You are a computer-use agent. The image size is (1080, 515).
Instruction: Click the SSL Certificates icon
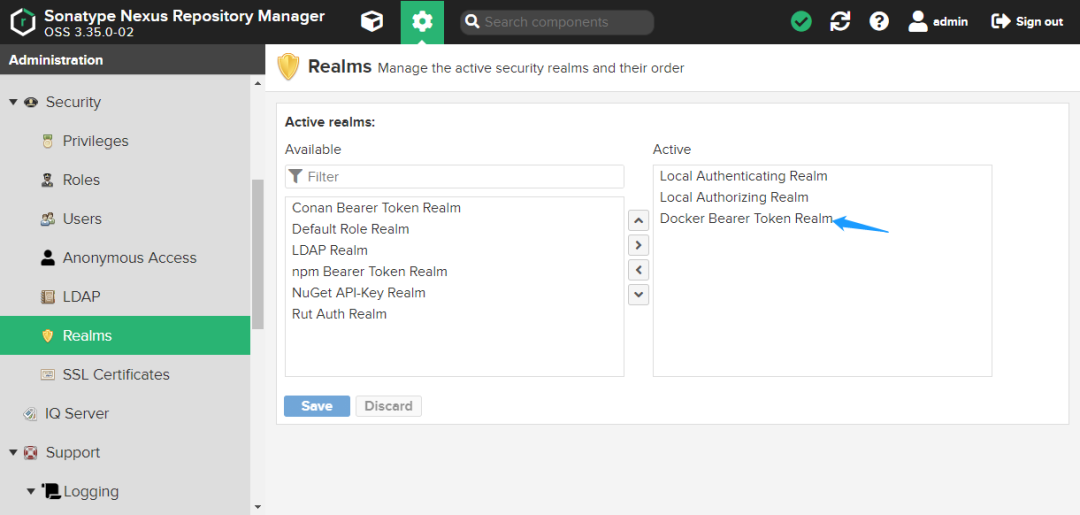(48, 375)
